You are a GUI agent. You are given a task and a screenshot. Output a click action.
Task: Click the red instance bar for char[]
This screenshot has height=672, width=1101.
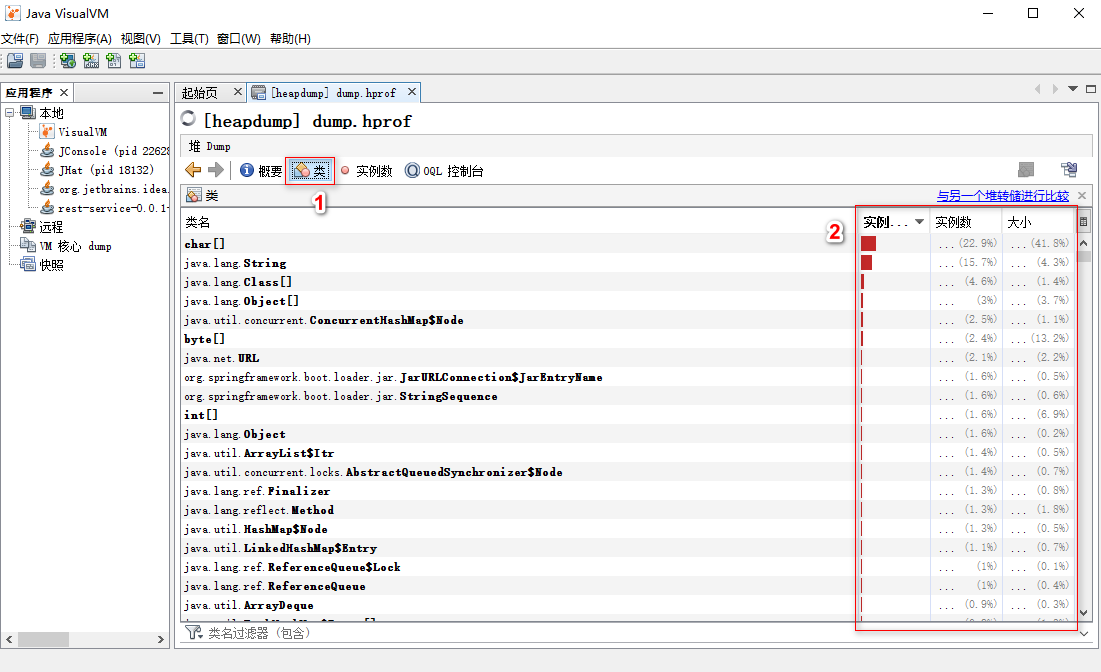pos(869,243)
